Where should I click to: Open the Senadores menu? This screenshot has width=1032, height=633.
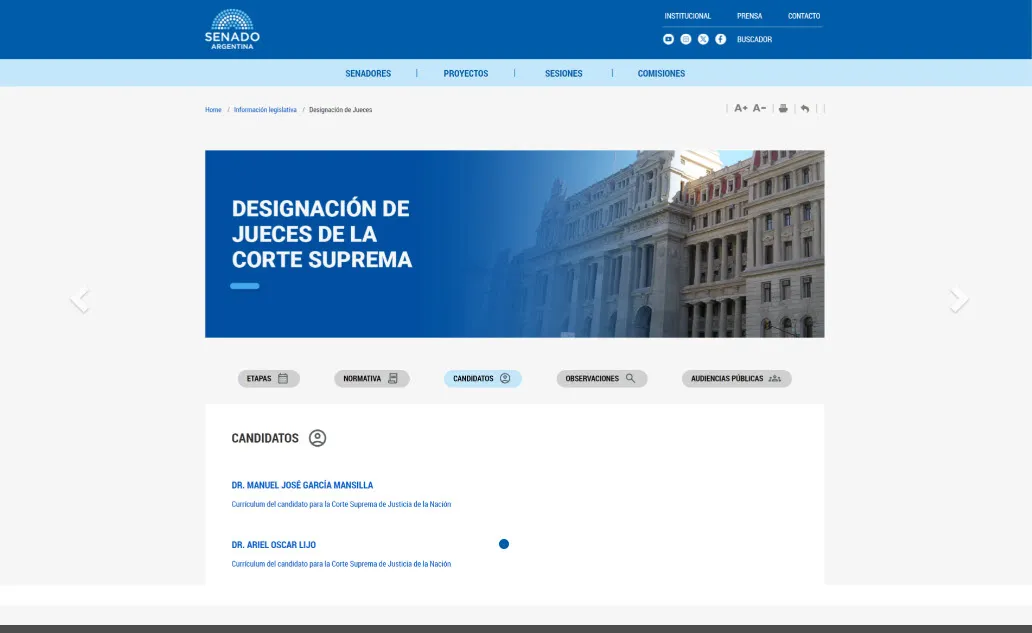coord(368,73)
